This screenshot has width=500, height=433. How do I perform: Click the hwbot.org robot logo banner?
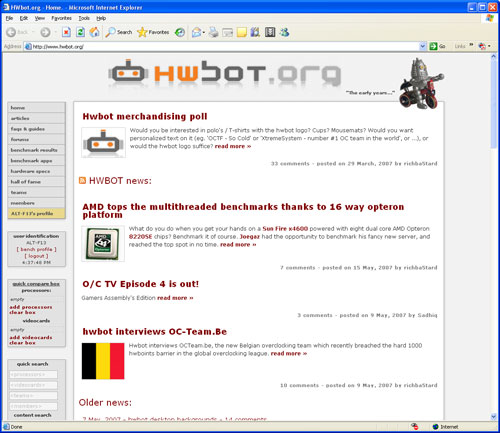pos(225,74)
